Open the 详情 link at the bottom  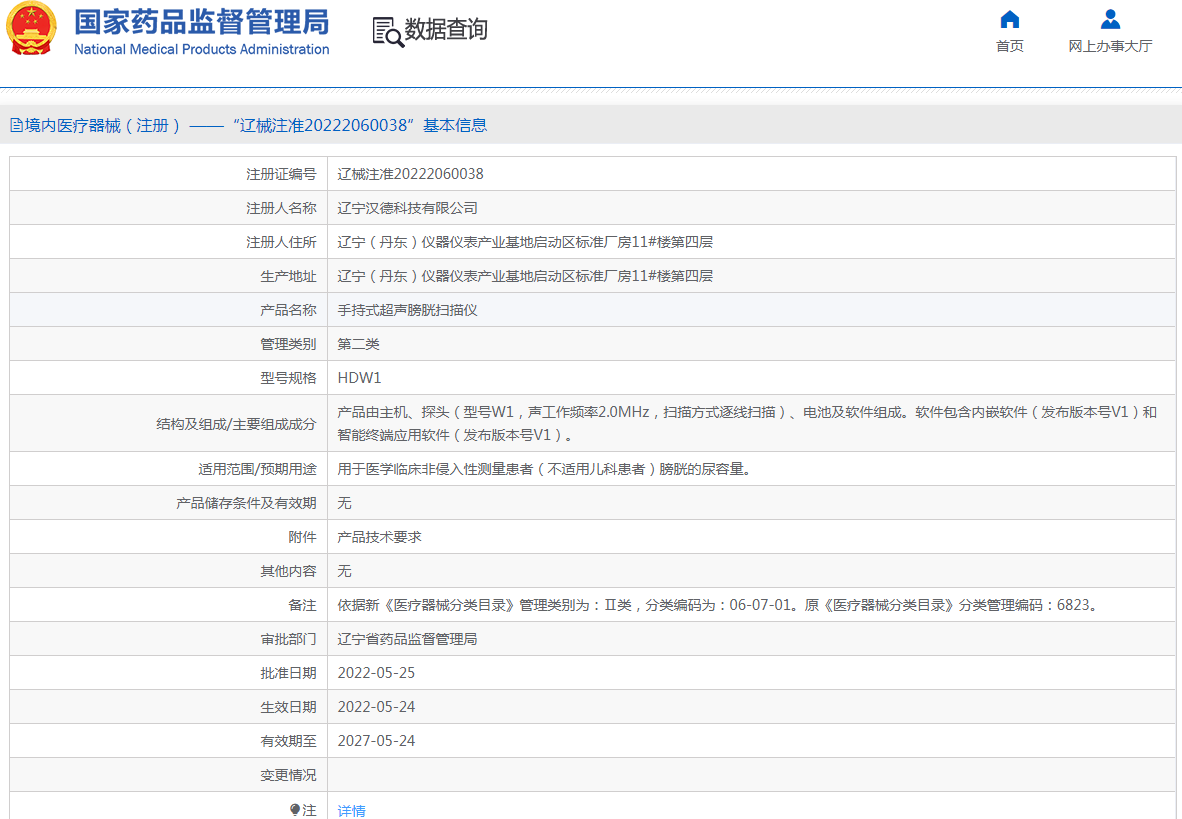(352, 811)
